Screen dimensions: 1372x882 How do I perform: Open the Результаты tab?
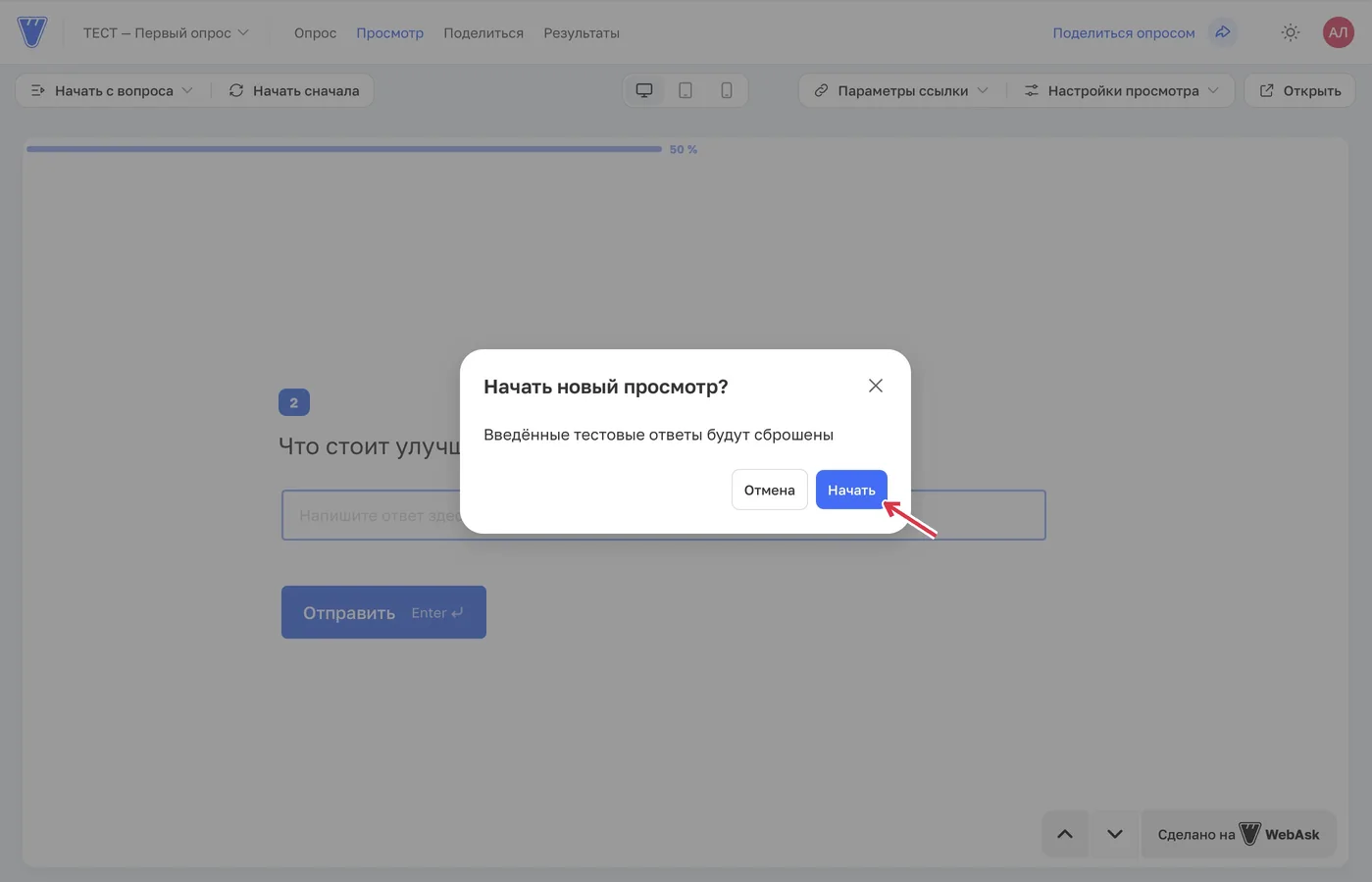(x=582, y=32)
